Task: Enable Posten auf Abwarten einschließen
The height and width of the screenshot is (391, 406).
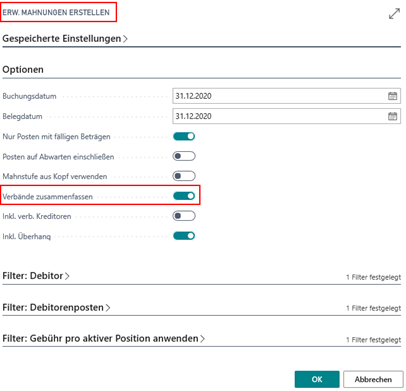Action: (x=184, y=156)
